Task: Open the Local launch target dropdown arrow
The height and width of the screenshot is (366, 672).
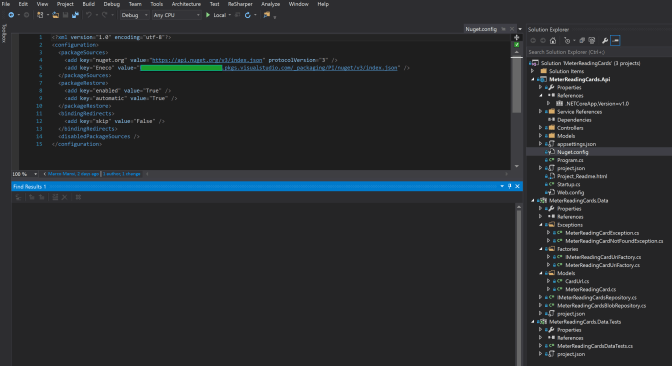Action: point(230,15)
